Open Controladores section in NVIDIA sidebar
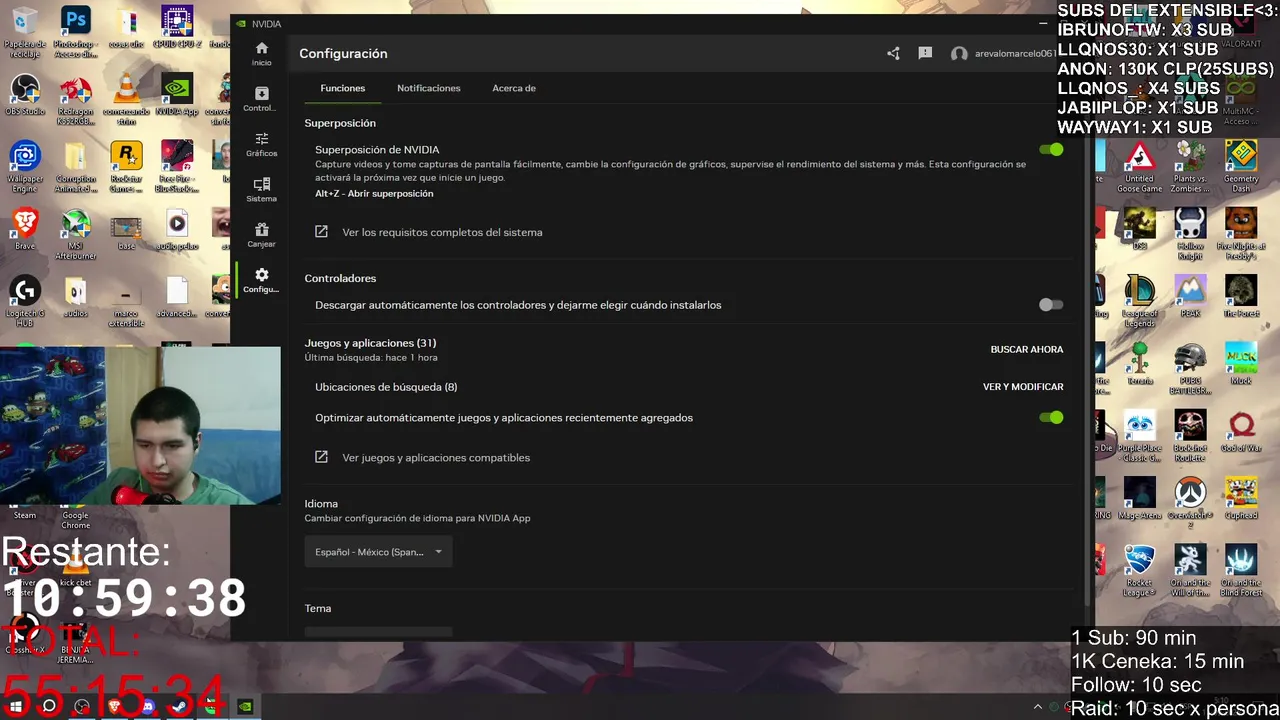 261,99
